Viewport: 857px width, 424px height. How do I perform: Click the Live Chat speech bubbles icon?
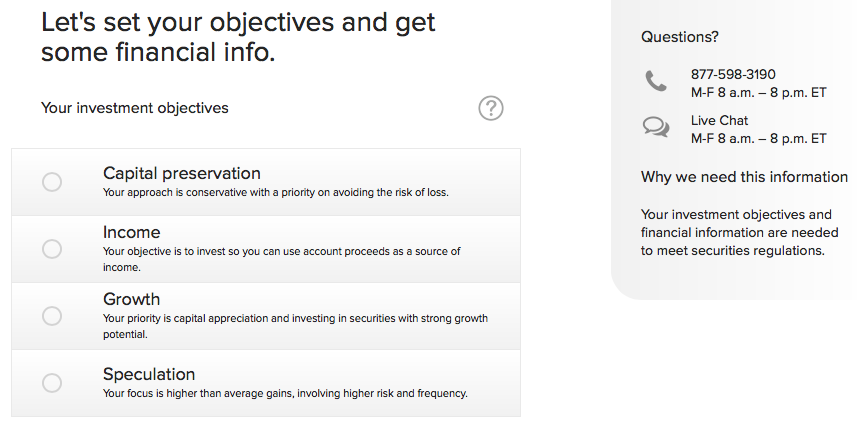pyautogui.click(x=656, y=127)
